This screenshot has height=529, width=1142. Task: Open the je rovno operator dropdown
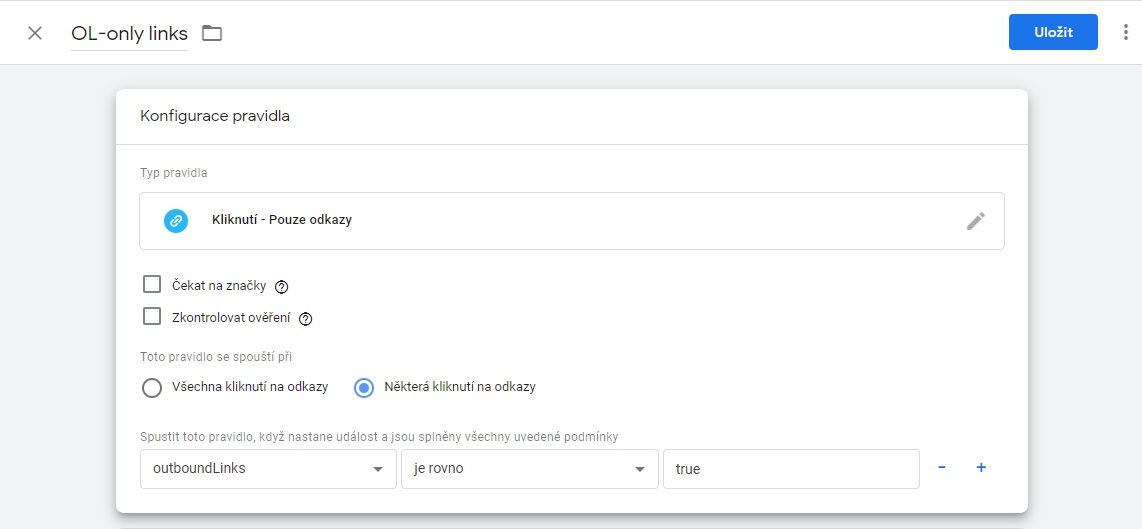[x=529, y=469]
